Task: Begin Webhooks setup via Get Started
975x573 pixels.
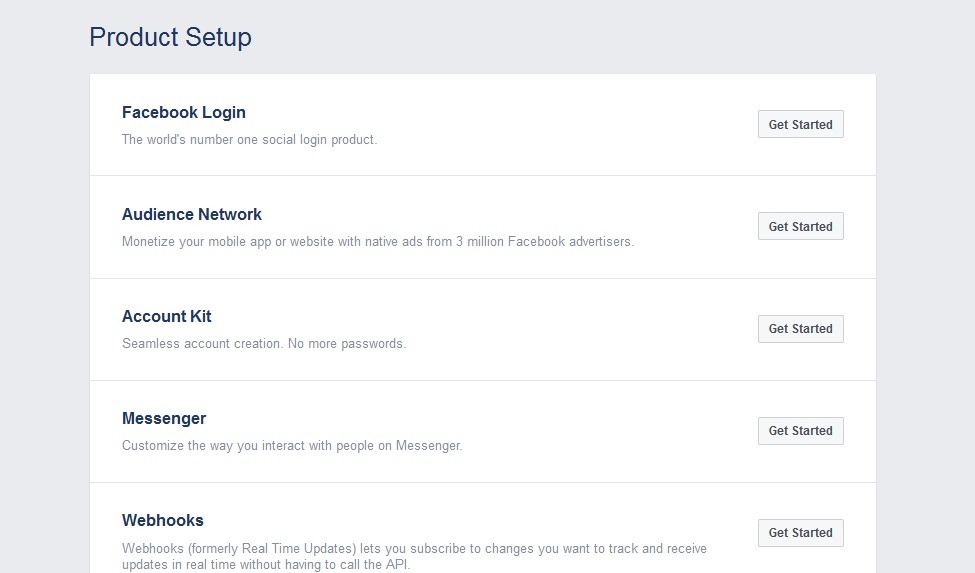Action: point(800,533)
